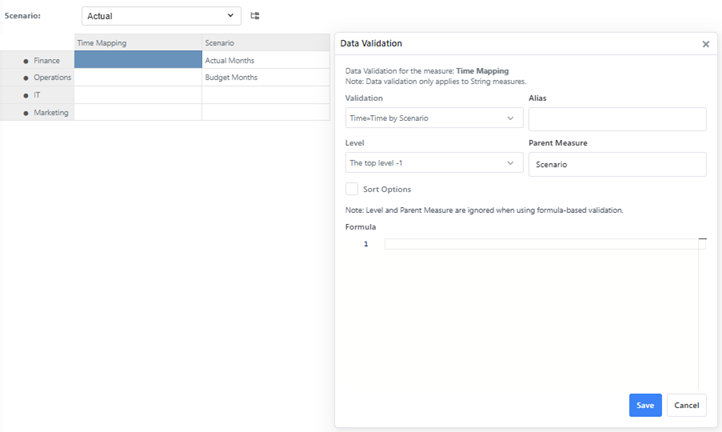Select Scenario cell in IT row
The image size is (722, 432).
click(266, 95)
